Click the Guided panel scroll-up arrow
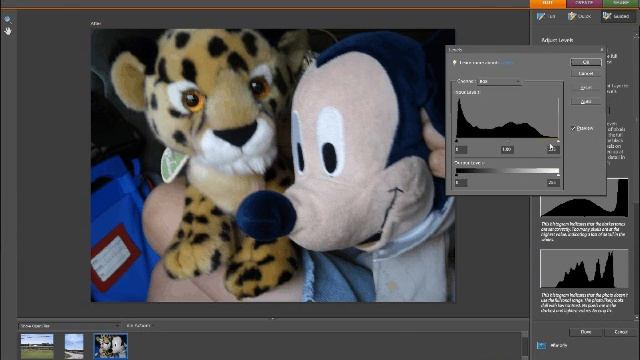Viewport: 640px width, 360px height. tap(636, 37)
